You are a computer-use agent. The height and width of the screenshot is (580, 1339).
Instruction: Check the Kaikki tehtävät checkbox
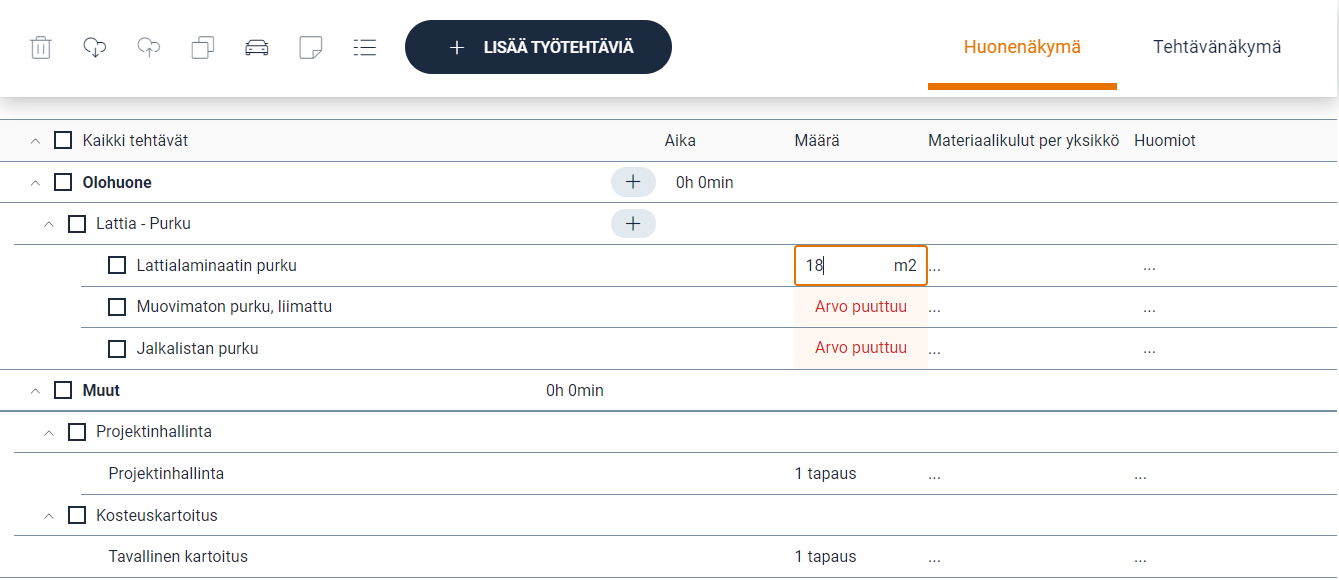63,141
